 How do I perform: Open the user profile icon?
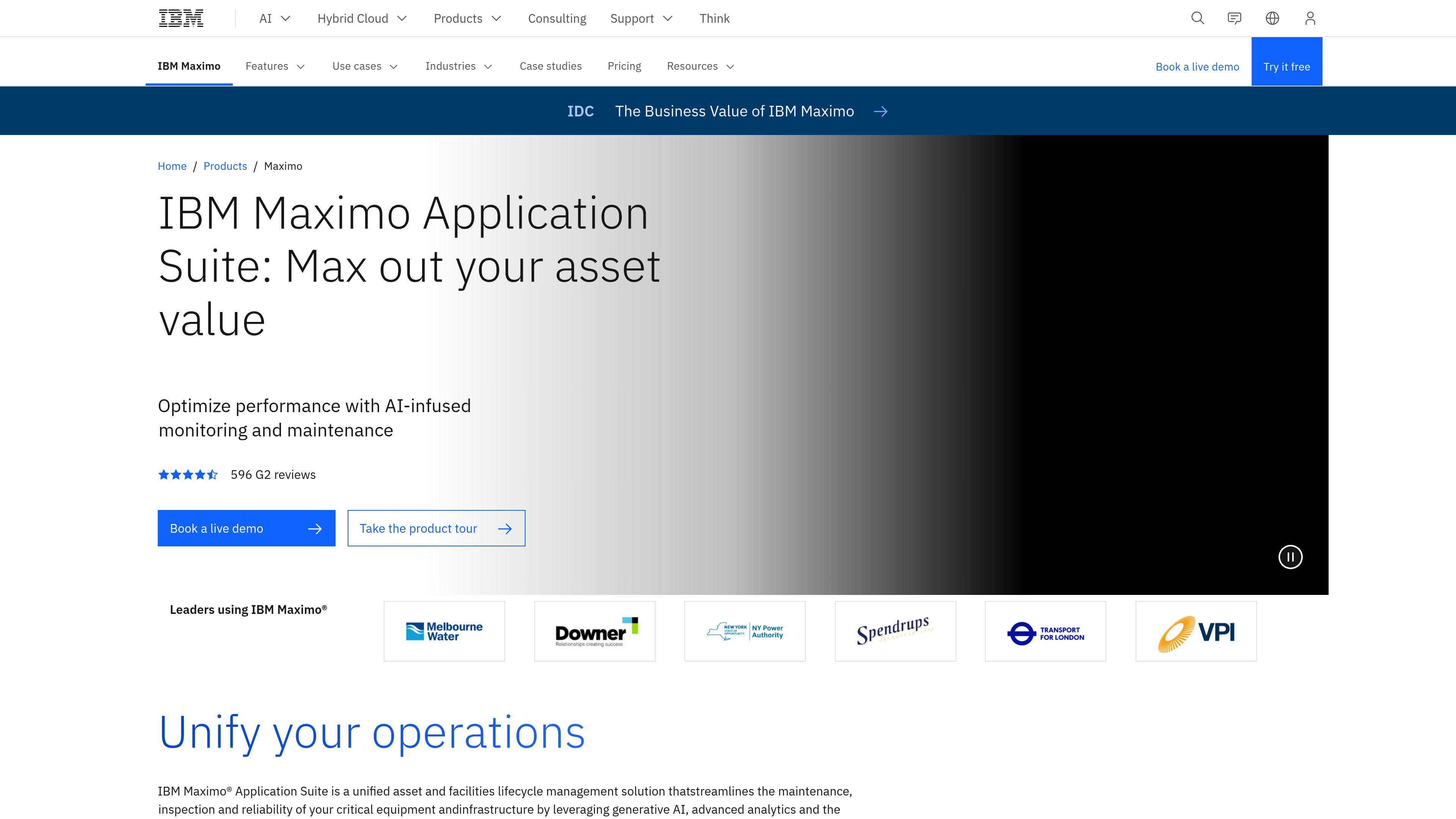[1310, 18]
